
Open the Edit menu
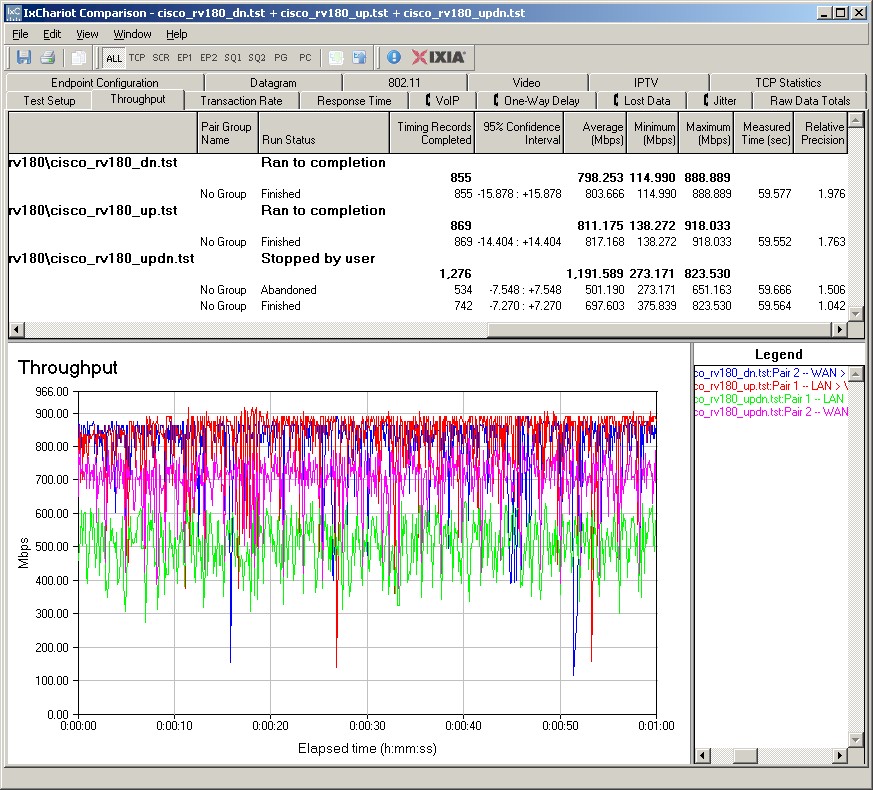point(52,34)
